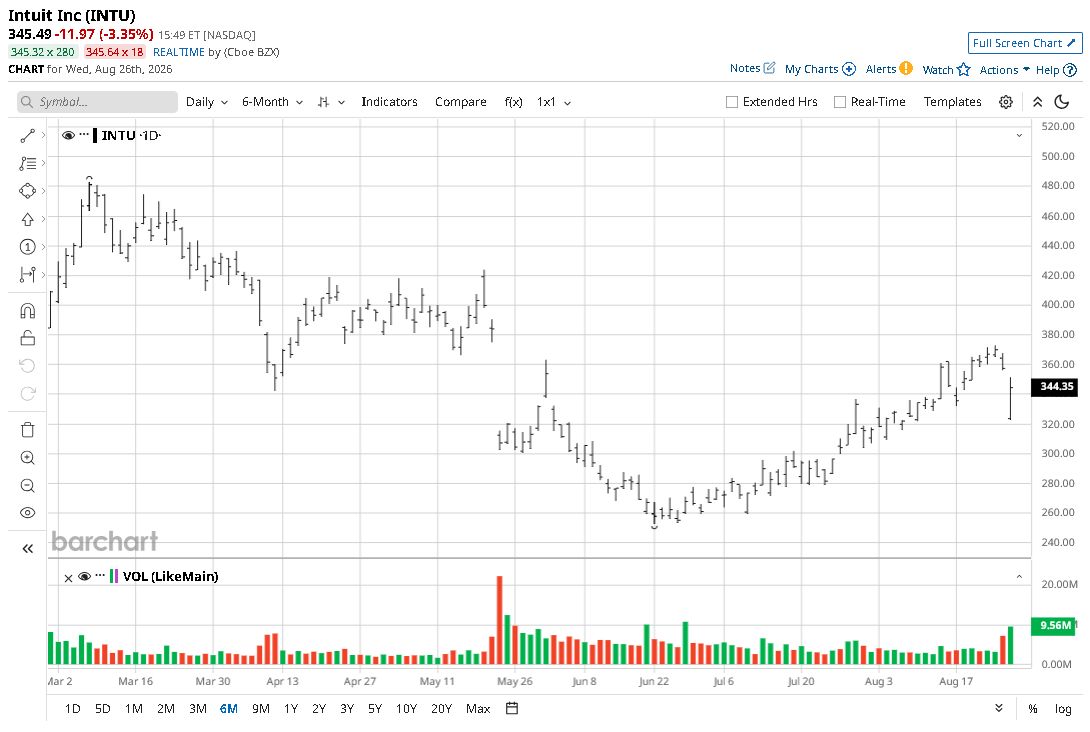Click the redo arrow icon
The height and width of the screenshot is (732, 1090).
27,393
